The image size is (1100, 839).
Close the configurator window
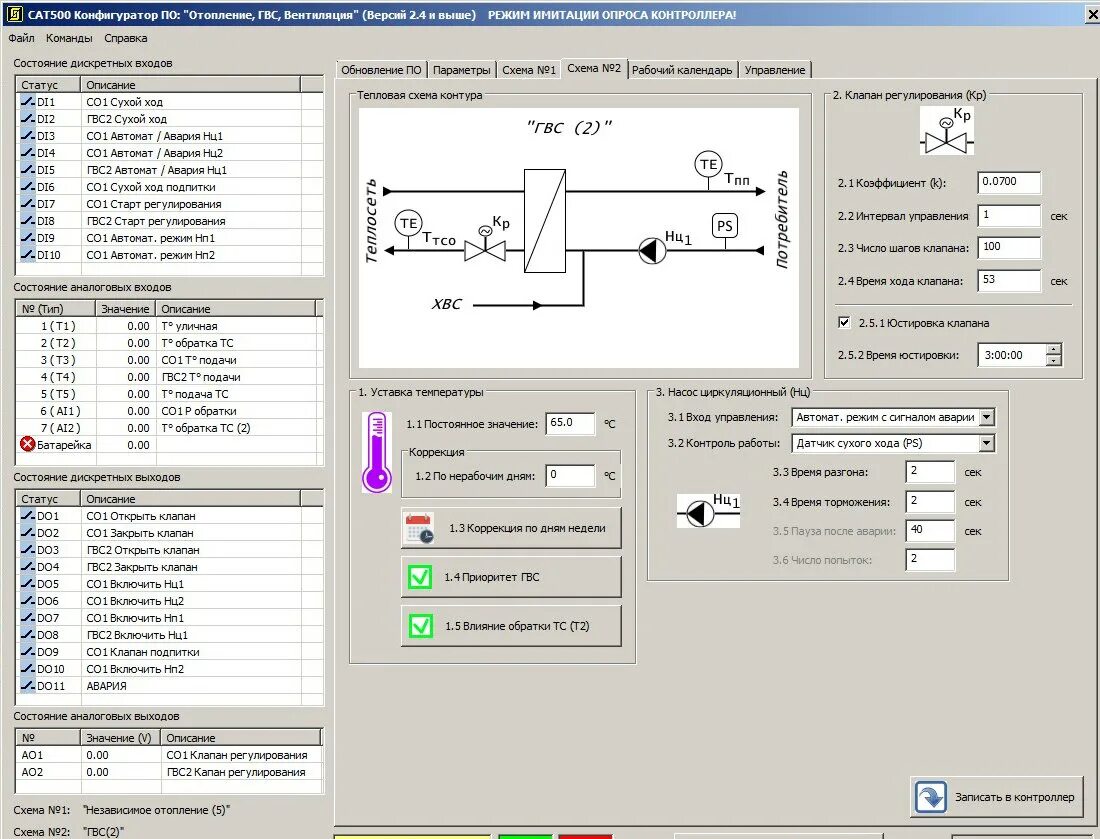pos(1092,15)
